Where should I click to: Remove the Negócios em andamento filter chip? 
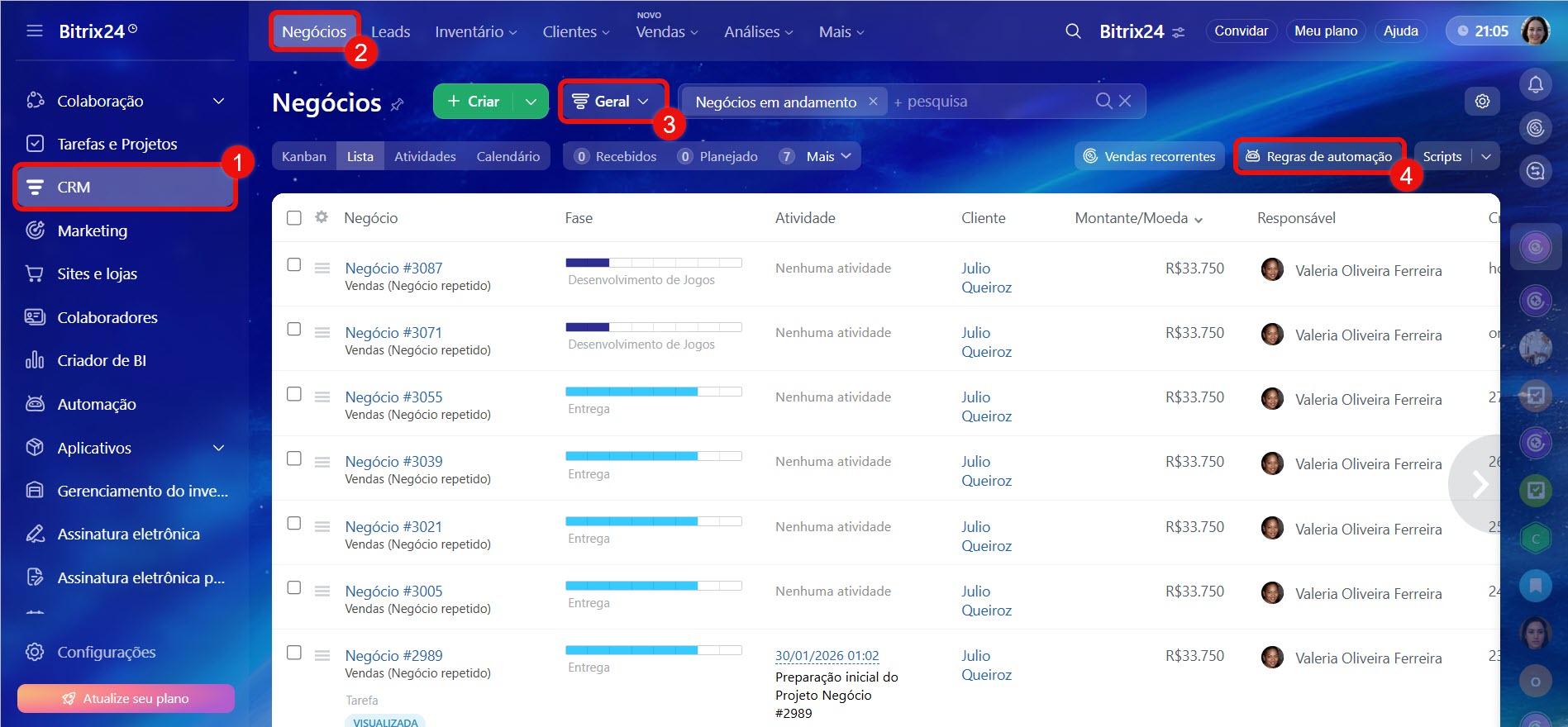pos(873,102)
